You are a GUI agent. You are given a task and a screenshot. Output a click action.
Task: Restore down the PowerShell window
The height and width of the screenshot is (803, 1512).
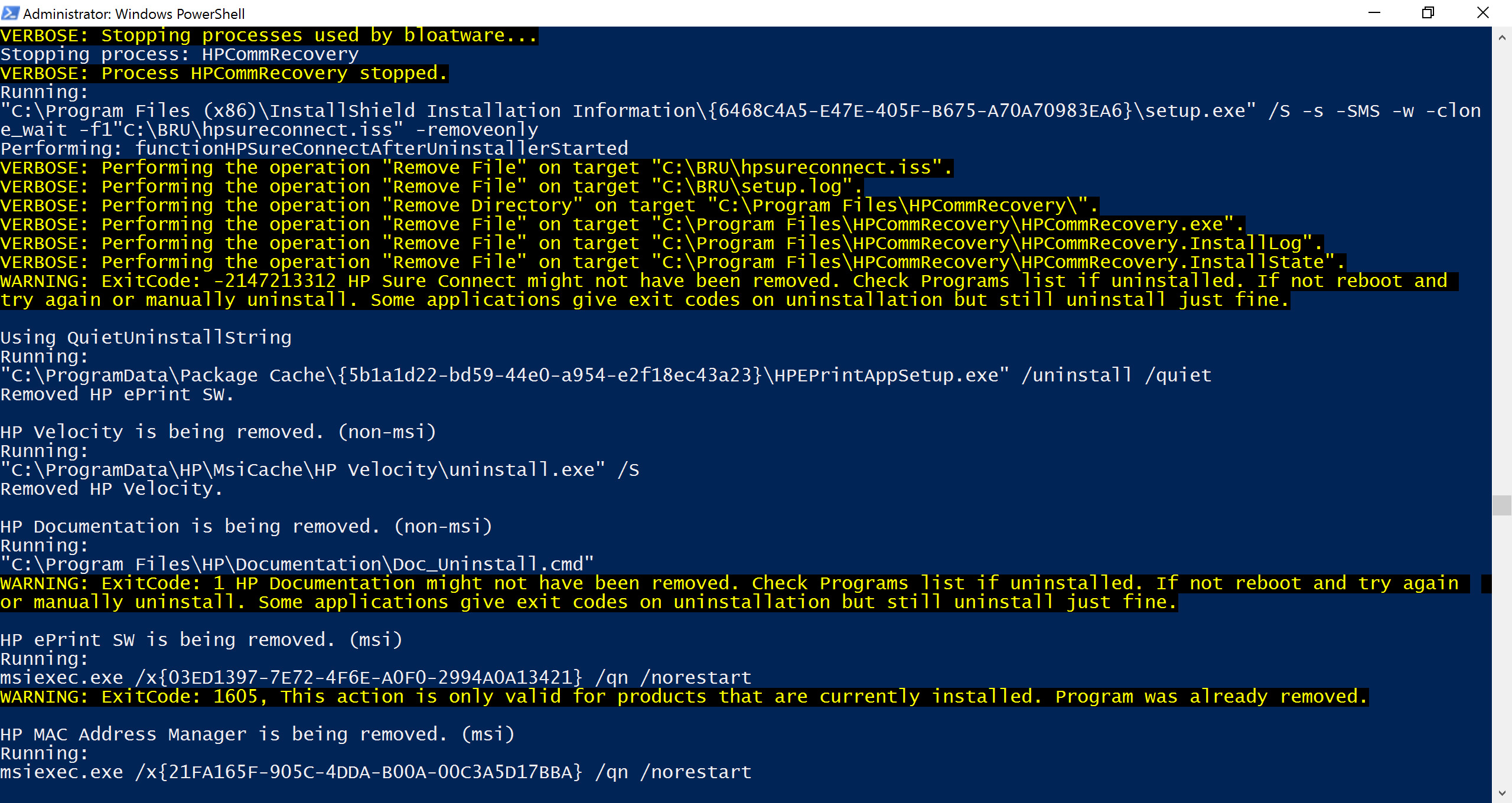tap(1428, 13)
